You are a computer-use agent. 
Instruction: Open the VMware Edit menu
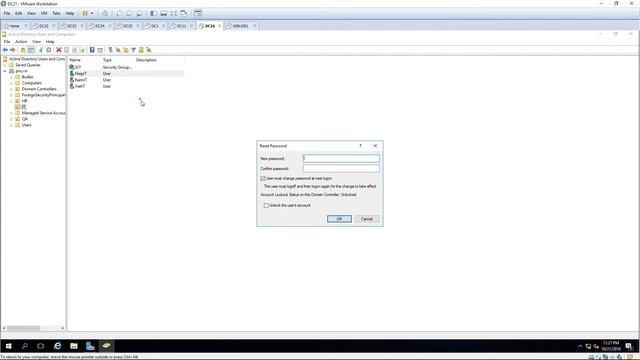[x=19, y=13]
